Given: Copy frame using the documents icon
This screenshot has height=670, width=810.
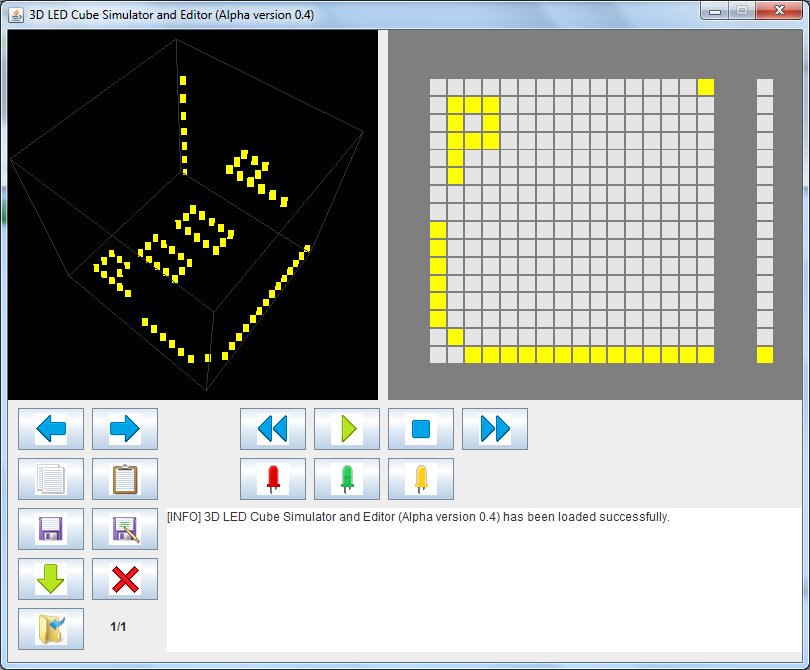Looking at the screenshot, I should pyautogui.click(x=51, y=479).
